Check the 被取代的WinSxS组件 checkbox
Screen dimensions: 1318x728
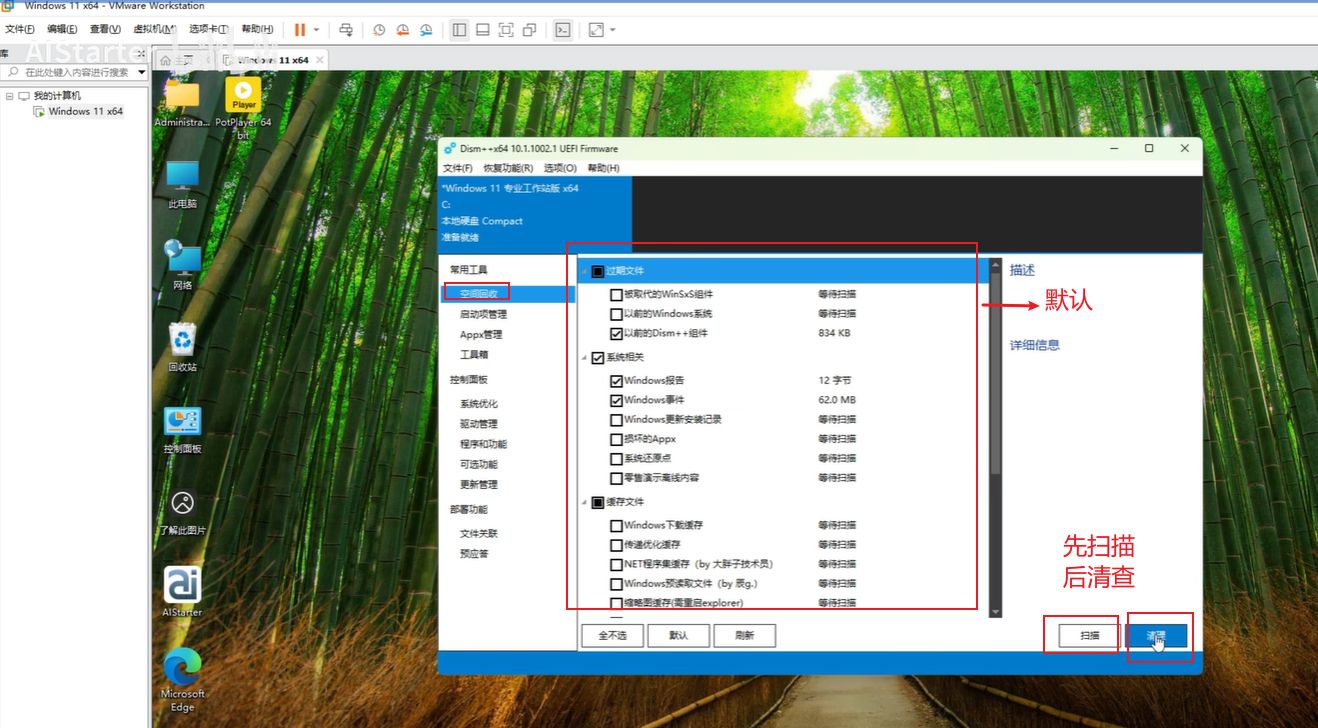[x=616, y=295]
